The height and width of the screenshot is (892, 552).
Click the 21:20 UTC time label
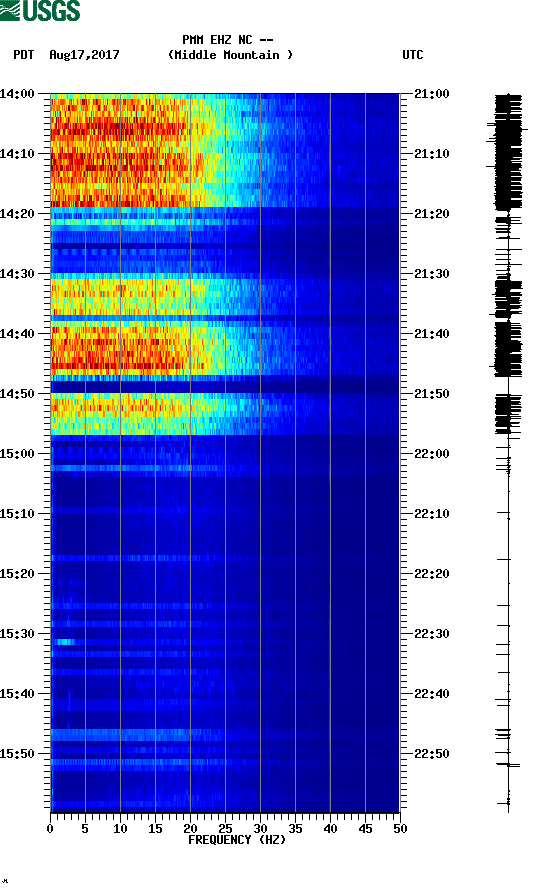[x=432, y=214]
